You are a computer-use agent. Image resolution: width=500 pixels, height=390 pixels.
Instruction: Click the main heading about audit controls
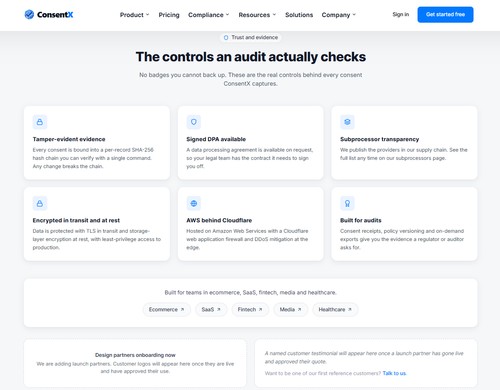(x=251, y=57)
